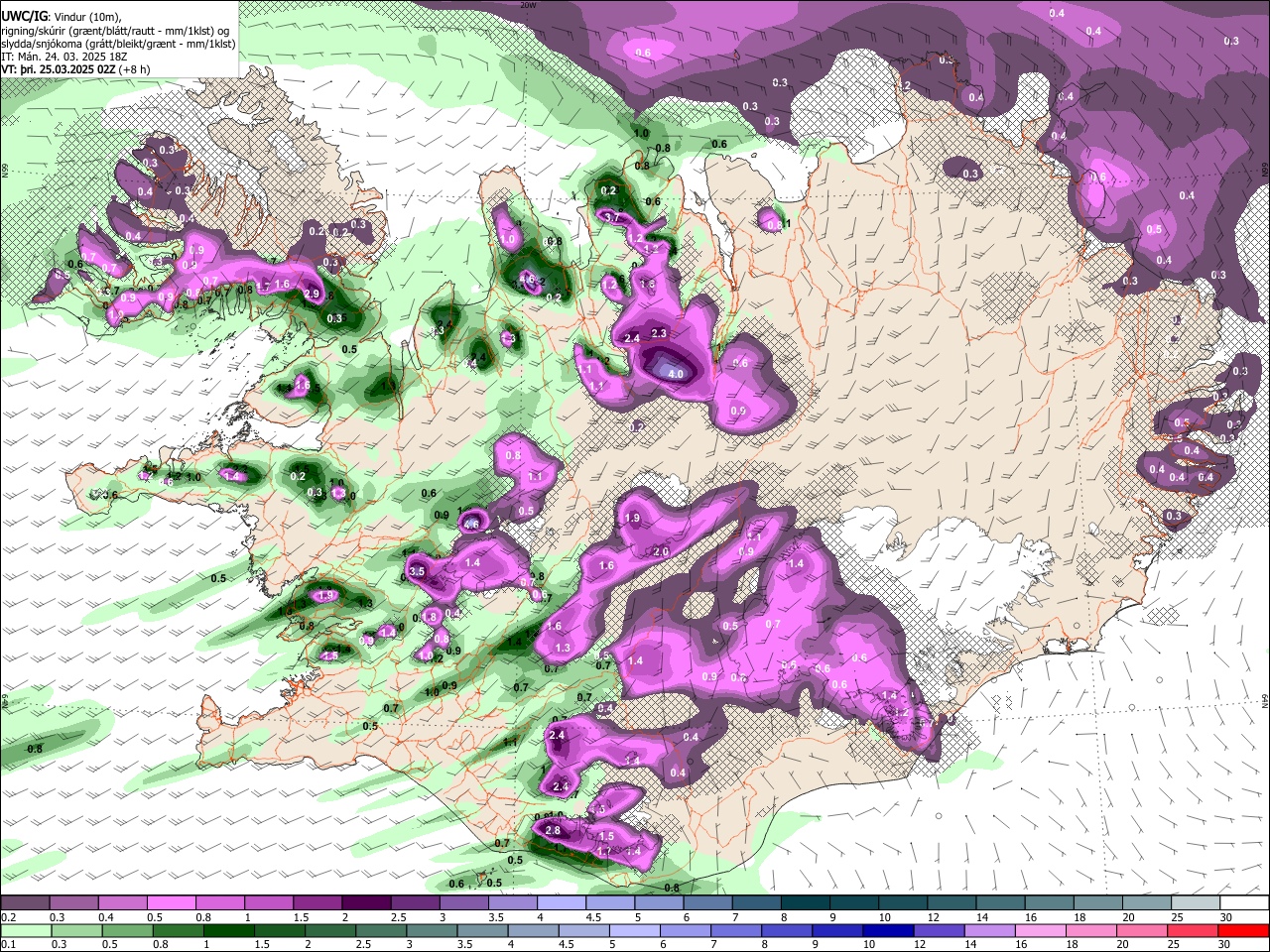The image size is (1270, 952).
Task: Click the 2.9 precipitation value on the map
Action: click(x=312, y=295)
